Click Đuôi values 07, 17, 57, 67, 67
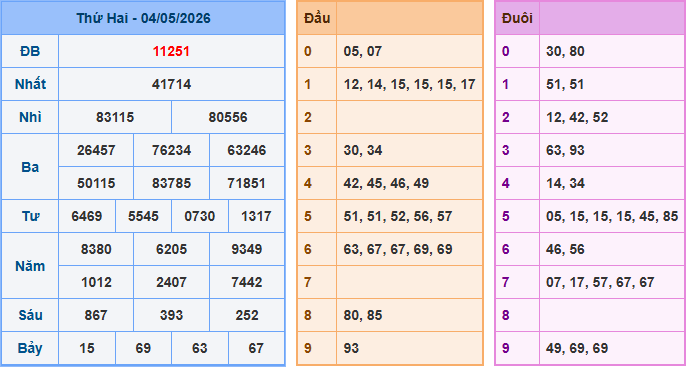The height and width of the screenshot is (368, 688). 600,282
